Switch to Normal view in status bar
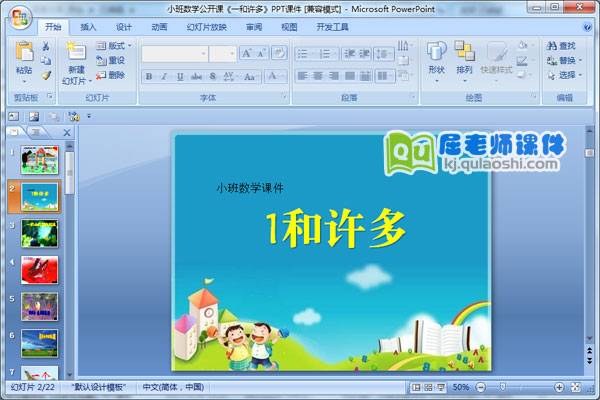This screenshot has width=600, height=400. tap(416, 387)
